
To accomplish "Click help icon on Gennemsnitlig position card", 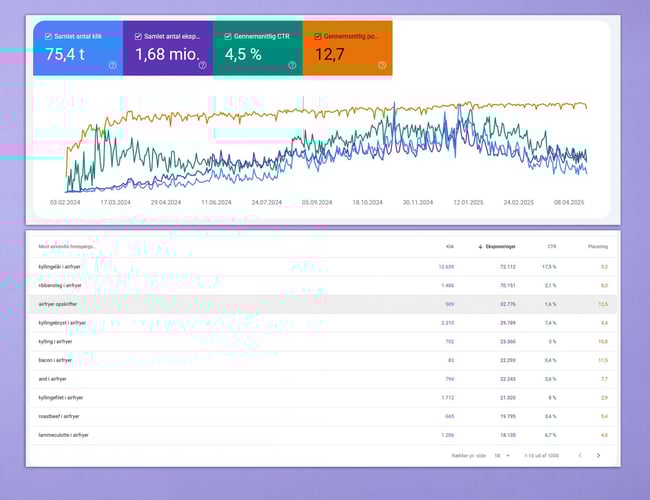I will point(381,65).
